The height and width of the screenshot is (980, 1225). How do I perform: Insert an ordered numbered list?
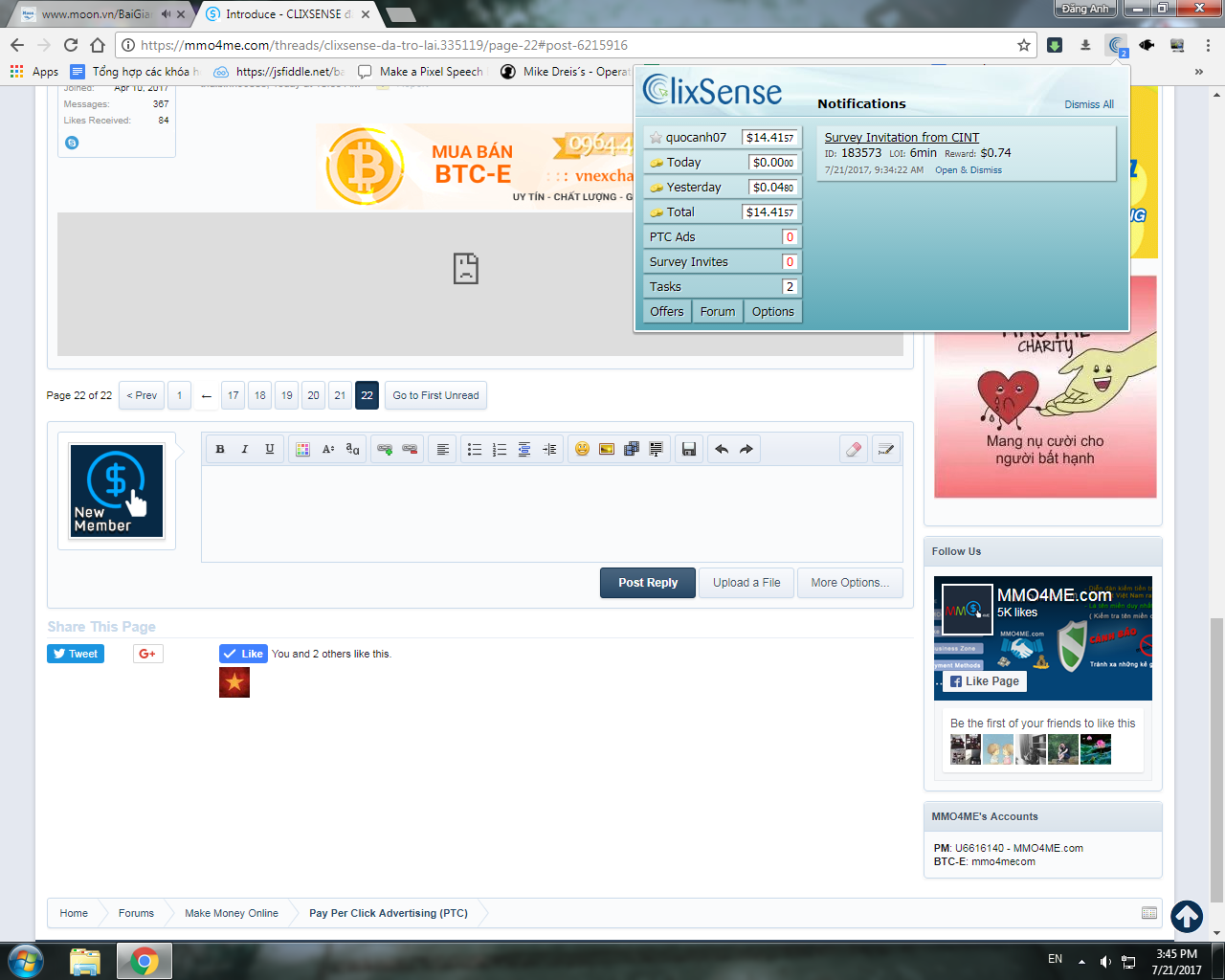coord(500,449)
